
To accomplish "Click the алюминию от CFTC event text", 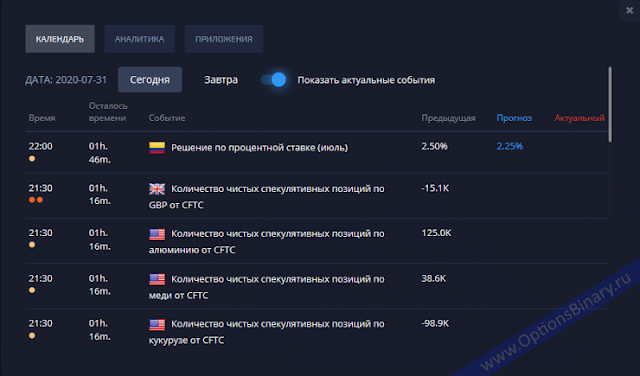I will click(x=267, y=242).
